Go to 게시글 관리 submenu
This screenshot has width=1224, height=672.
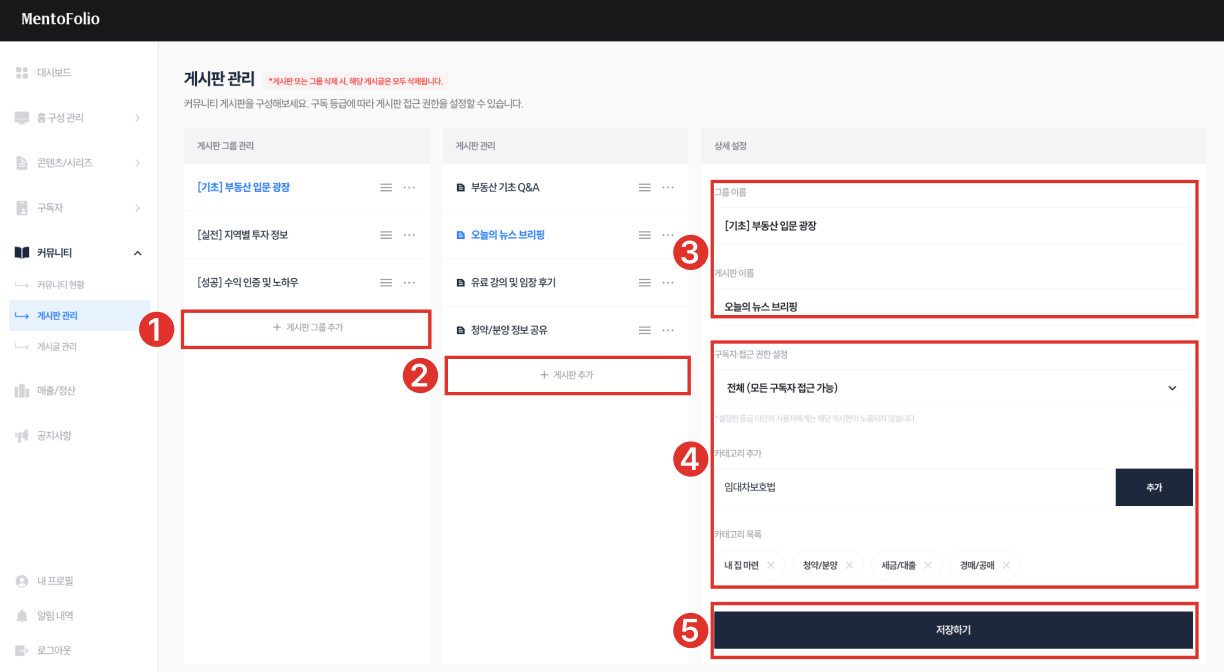pyautogui.click(x=57, y=347)
